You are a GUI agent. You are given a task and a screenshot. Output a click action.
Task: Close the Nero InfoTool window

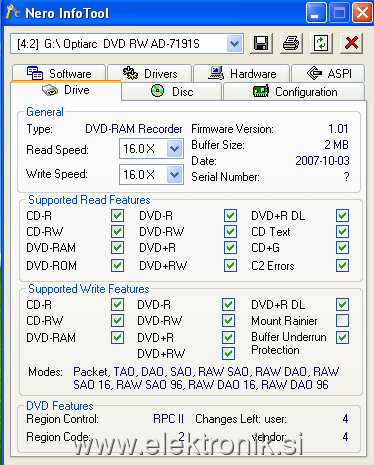pyautogui.click(x=362, y=13)
